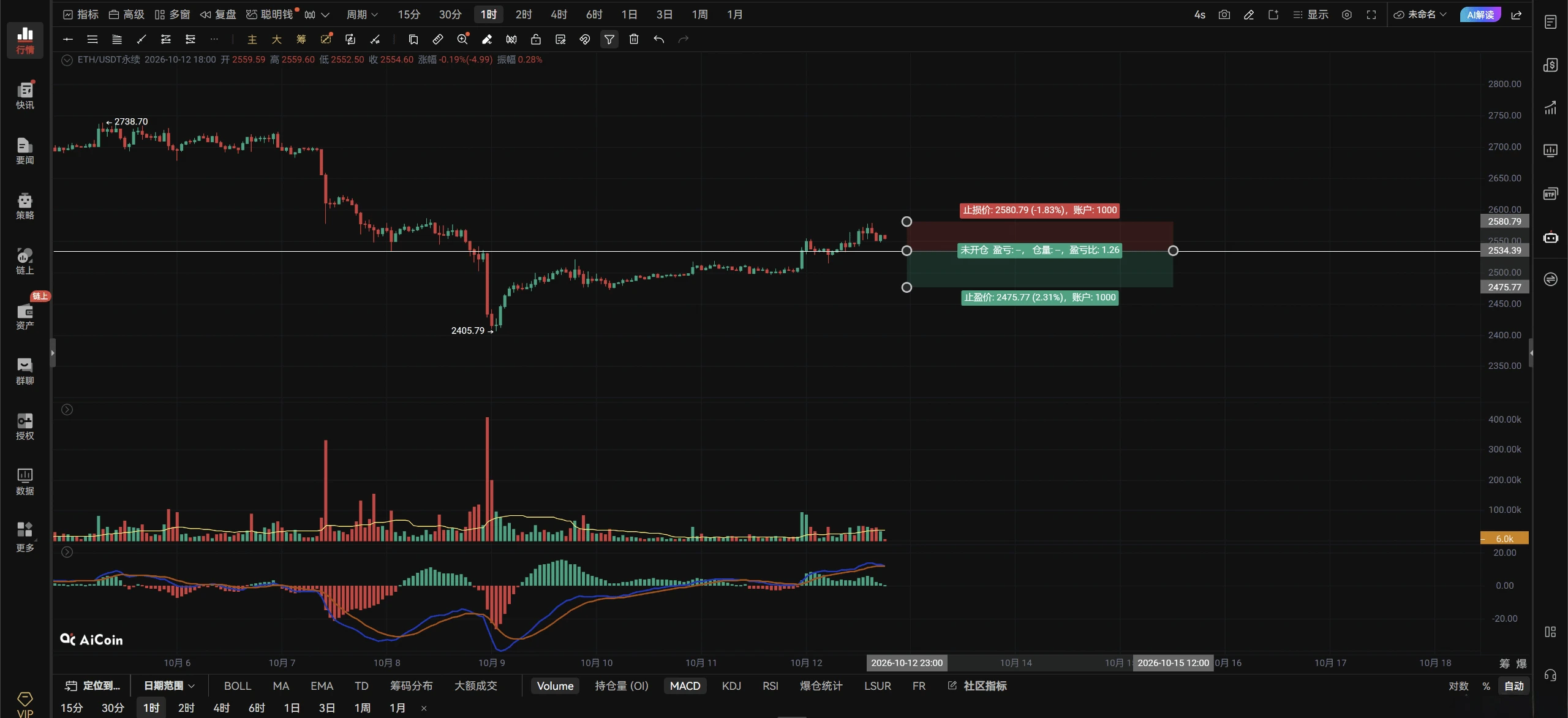Image resolution: width=1568 pixels, height=718 pixels.
Task: Select the zoom-in magnifier tool
Action: pos(462,39)
